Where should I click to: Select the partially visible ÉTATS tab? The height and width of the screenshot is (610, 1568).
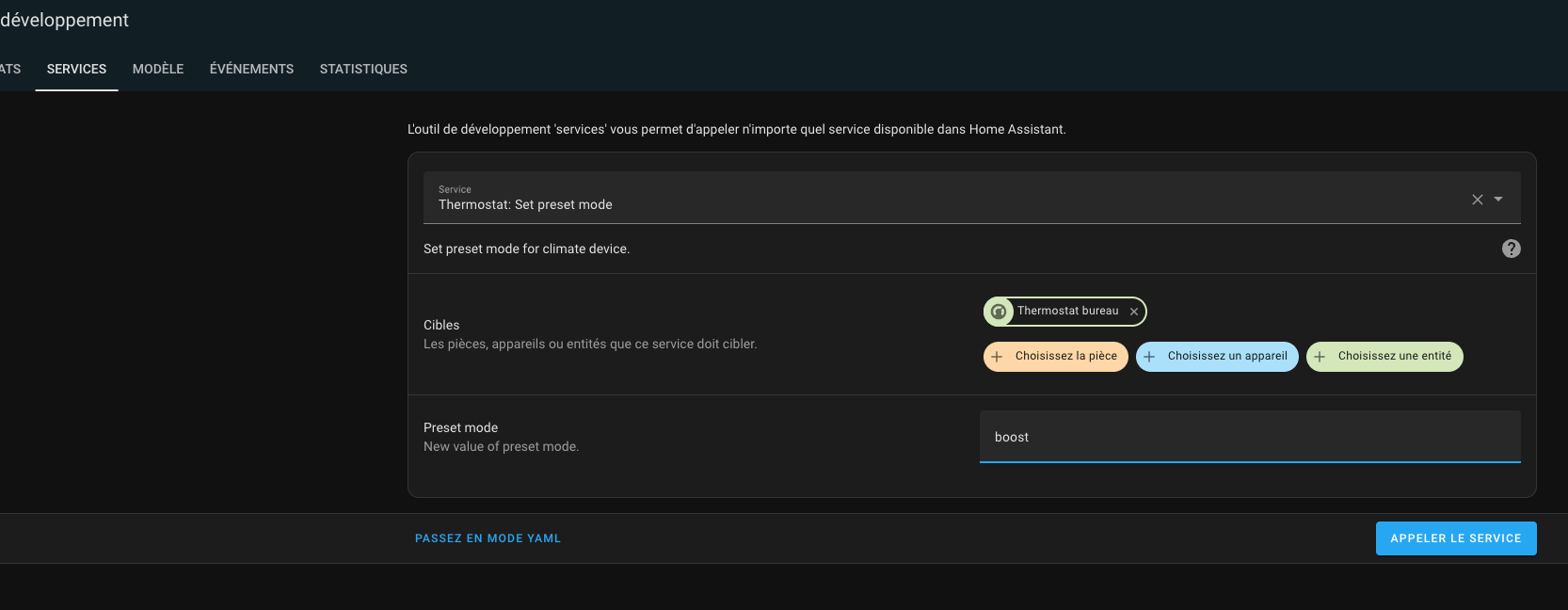9,69
